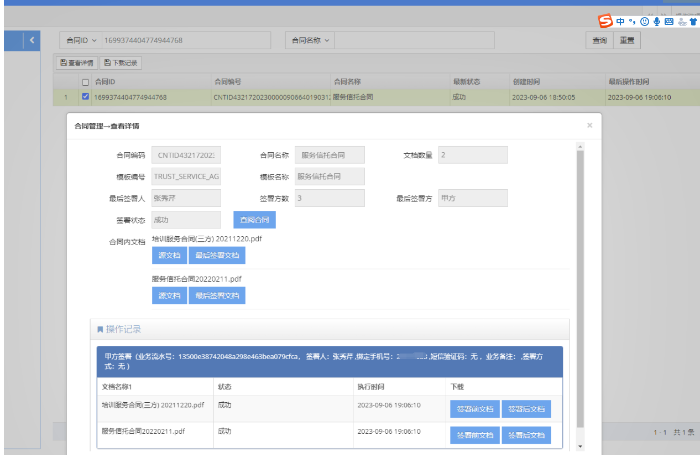The image size is (700, 457).
Task: Click 最后签署文档 for 服务信托合同20220211.pdf
Action: click(217, 296)
